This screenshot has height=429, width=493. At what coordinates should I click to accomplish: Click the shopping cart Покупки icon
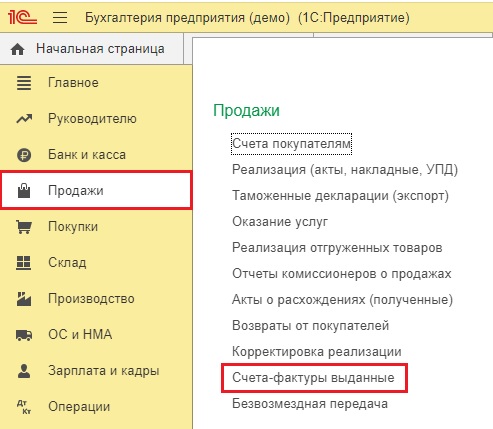(x=24, y=227)
